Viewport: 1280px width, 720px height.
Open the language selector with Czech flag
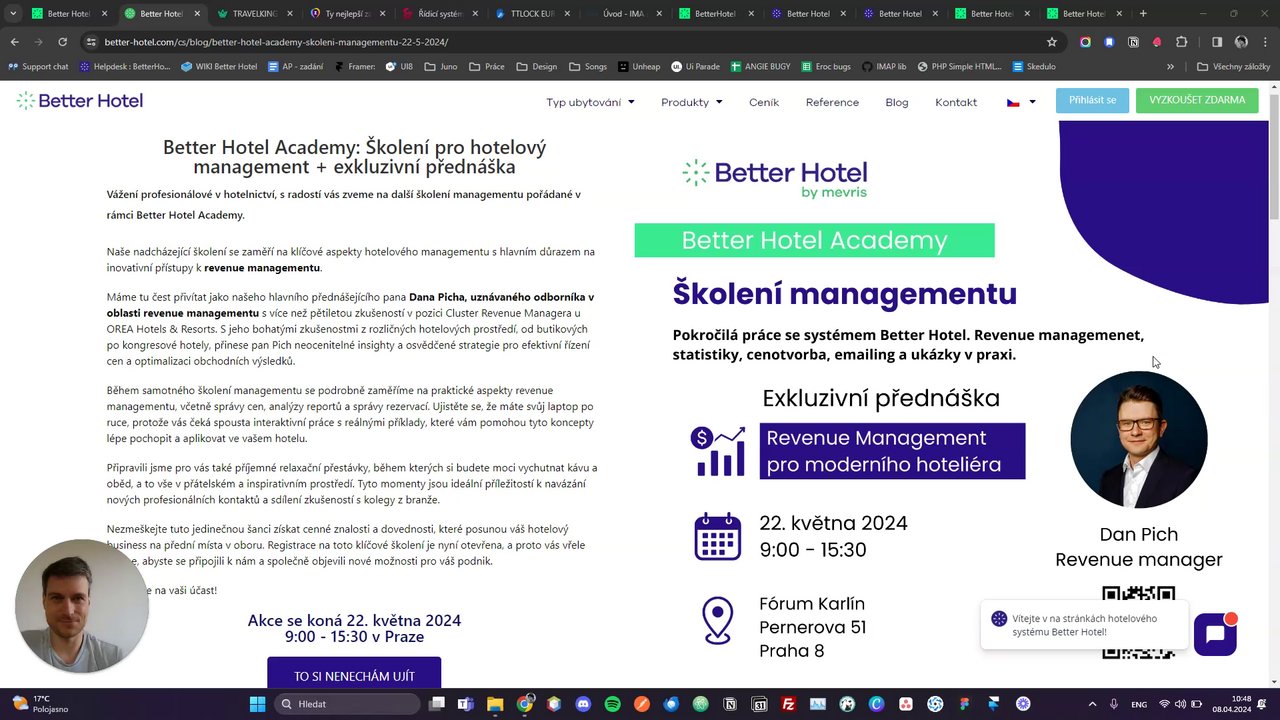point(1021,102)
